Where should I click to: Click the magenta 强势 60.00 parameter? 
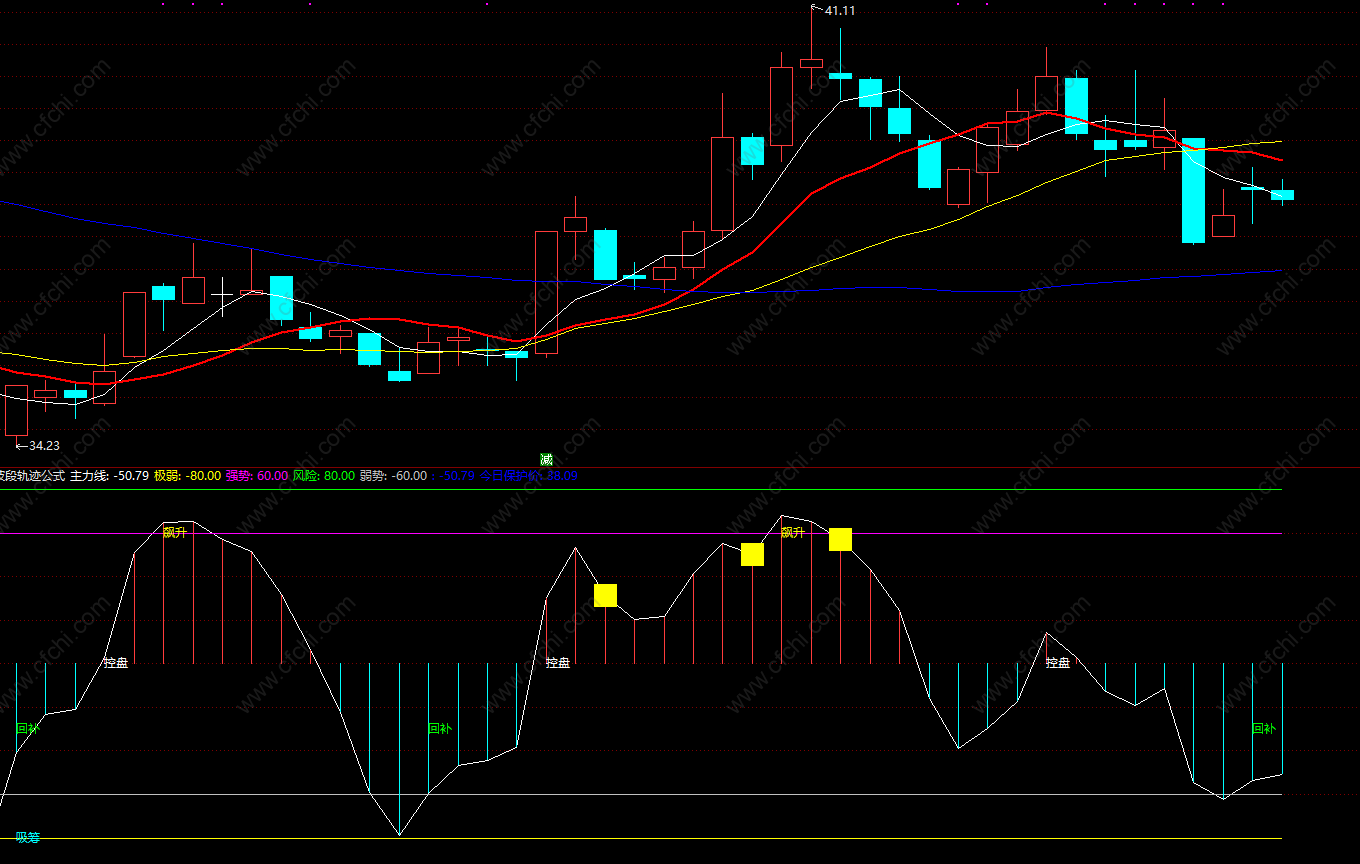257,476
